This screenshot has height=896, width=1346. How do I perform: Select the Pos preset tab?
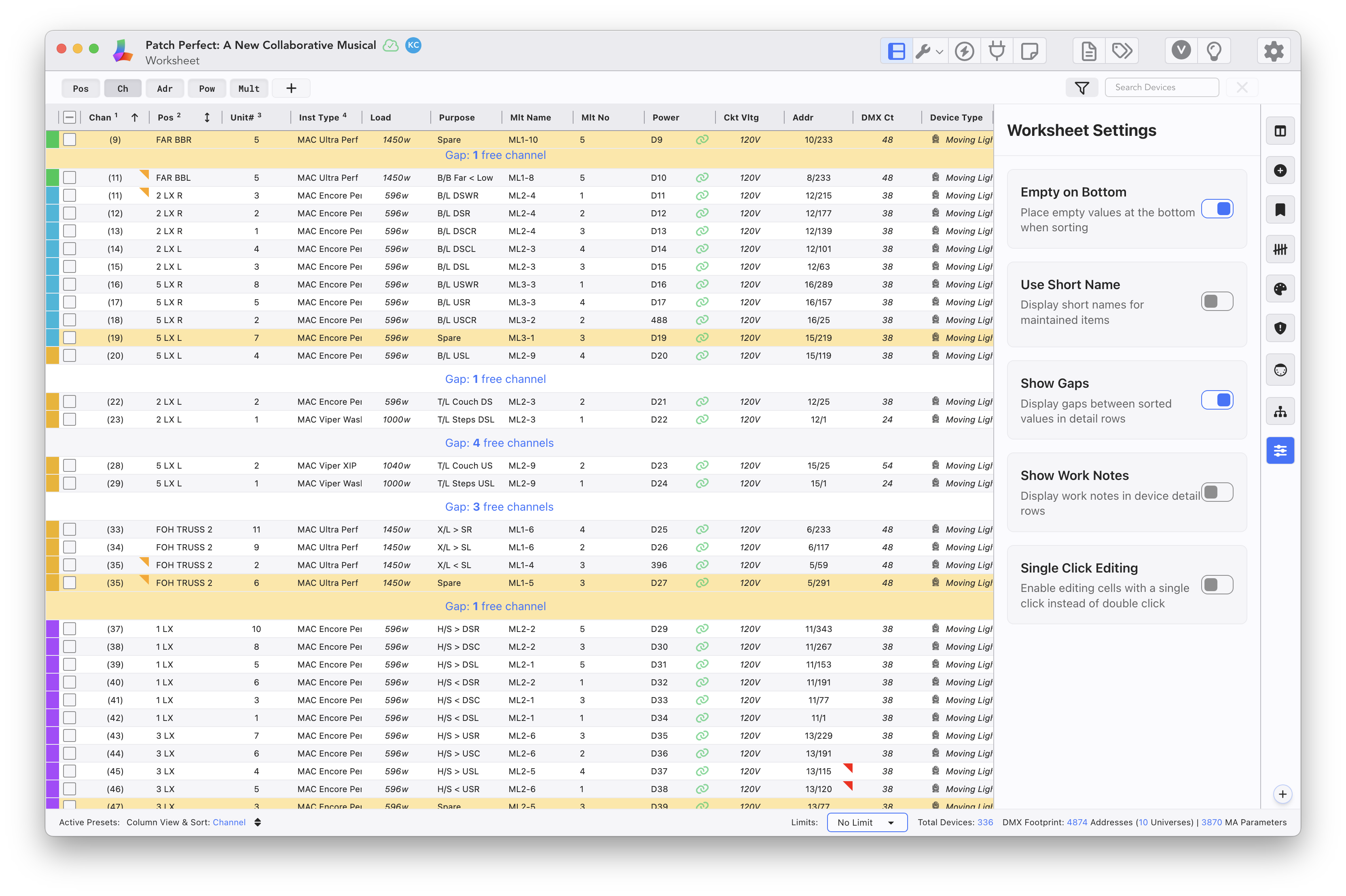click(80, 89)
